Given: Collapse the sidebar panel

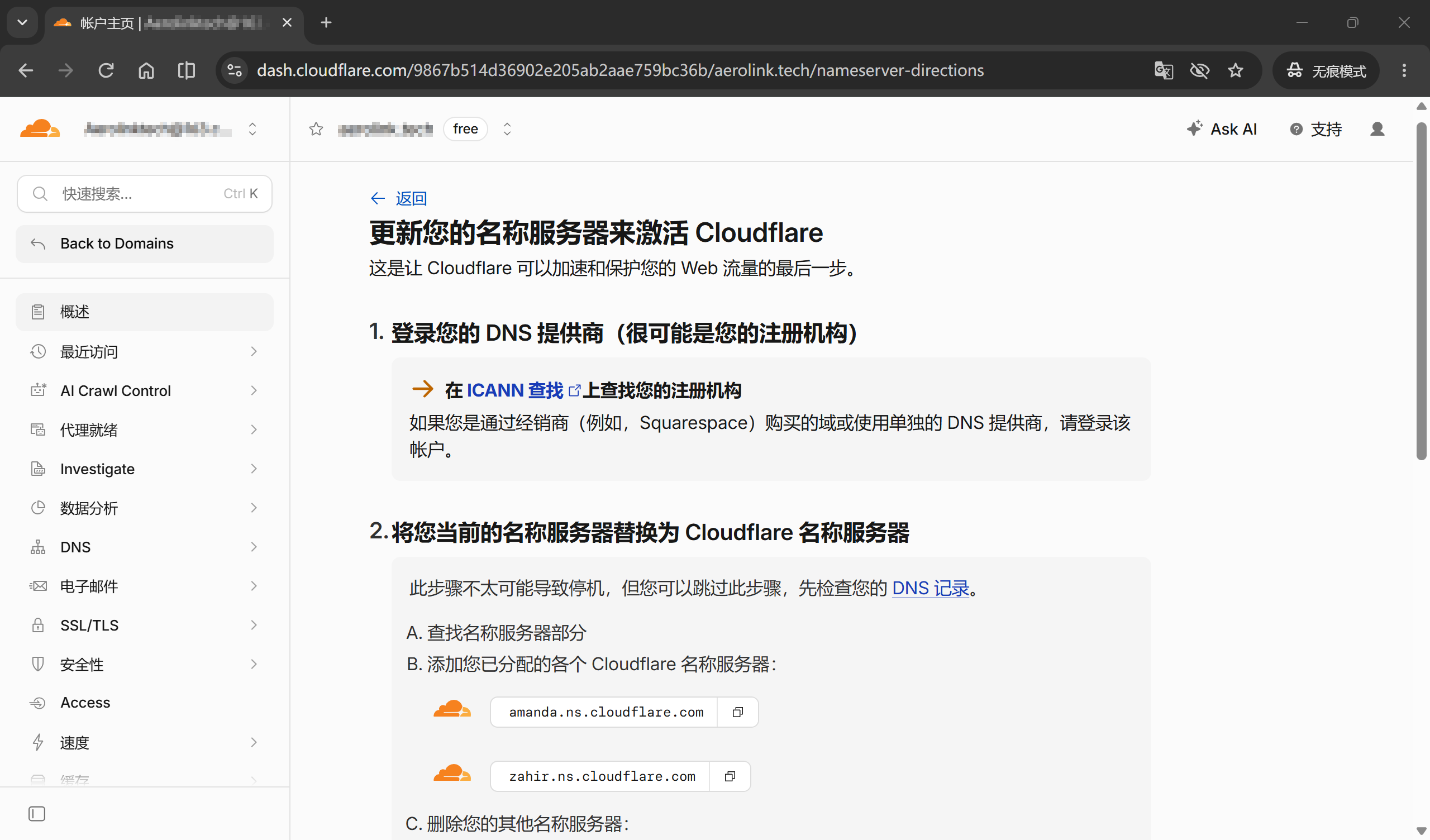Looking at the screenshot, I should point(37,813).
